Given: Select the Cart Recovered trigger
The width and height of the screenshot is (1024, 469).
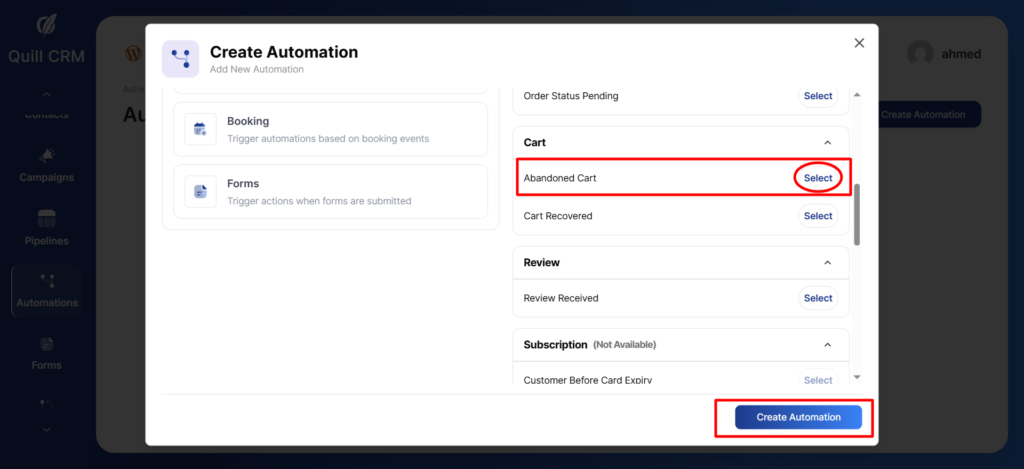Looking at the screenshot, I should 818,216.
